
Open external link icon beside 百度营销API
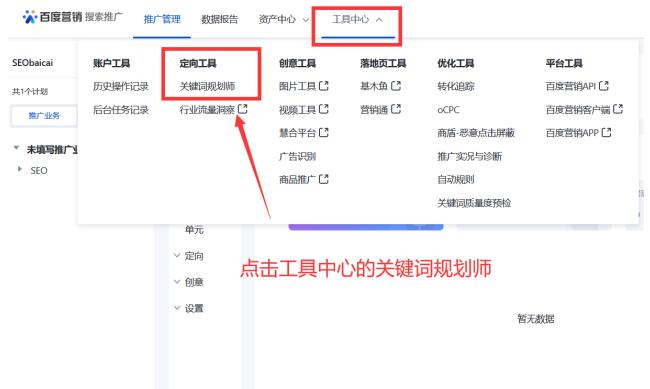coord(604,86)
